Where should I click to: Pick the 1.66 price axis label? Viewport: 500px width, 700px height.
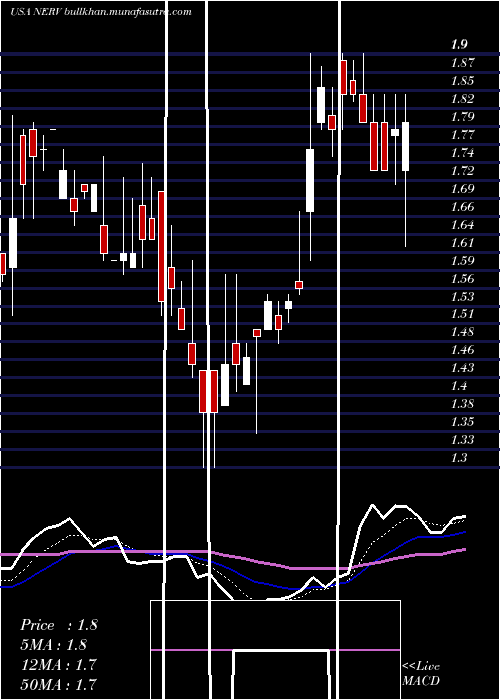click(462, 207)
